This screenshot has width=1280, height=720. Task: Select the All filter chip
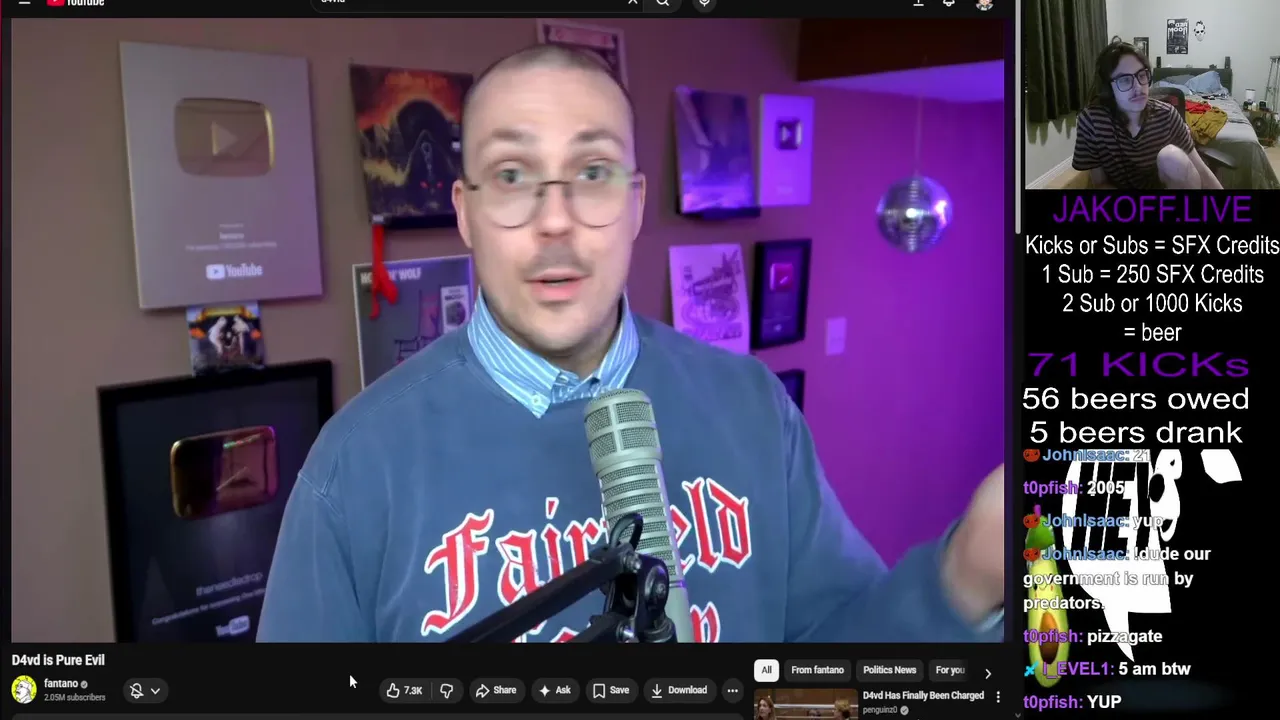[766, 670]
